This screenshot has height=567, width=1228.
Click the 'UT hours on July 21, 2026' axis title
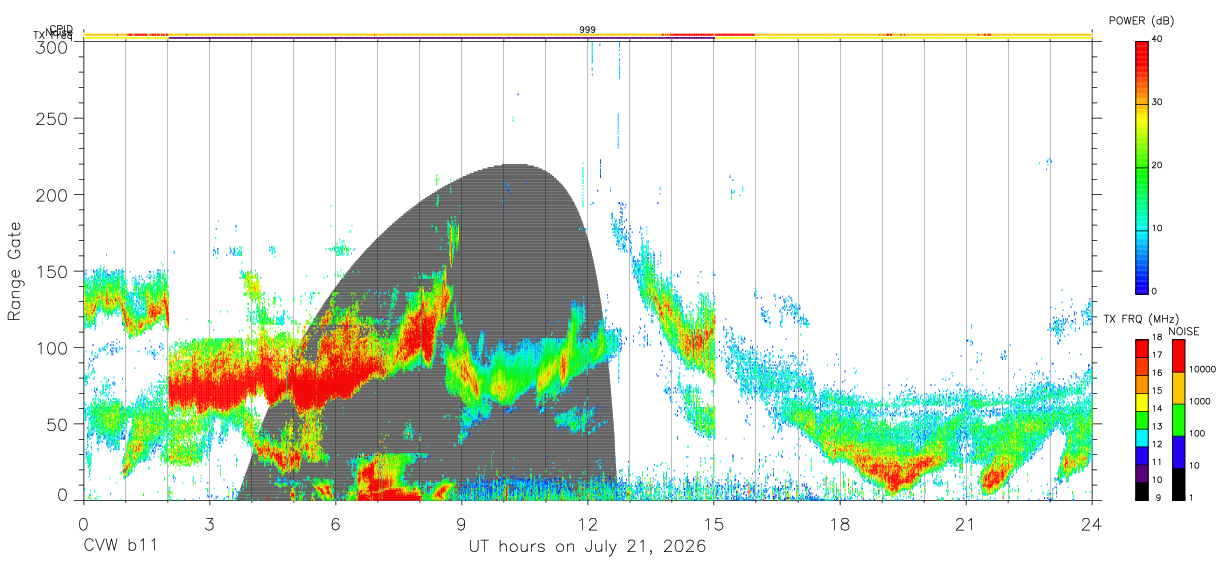point(587,547)
